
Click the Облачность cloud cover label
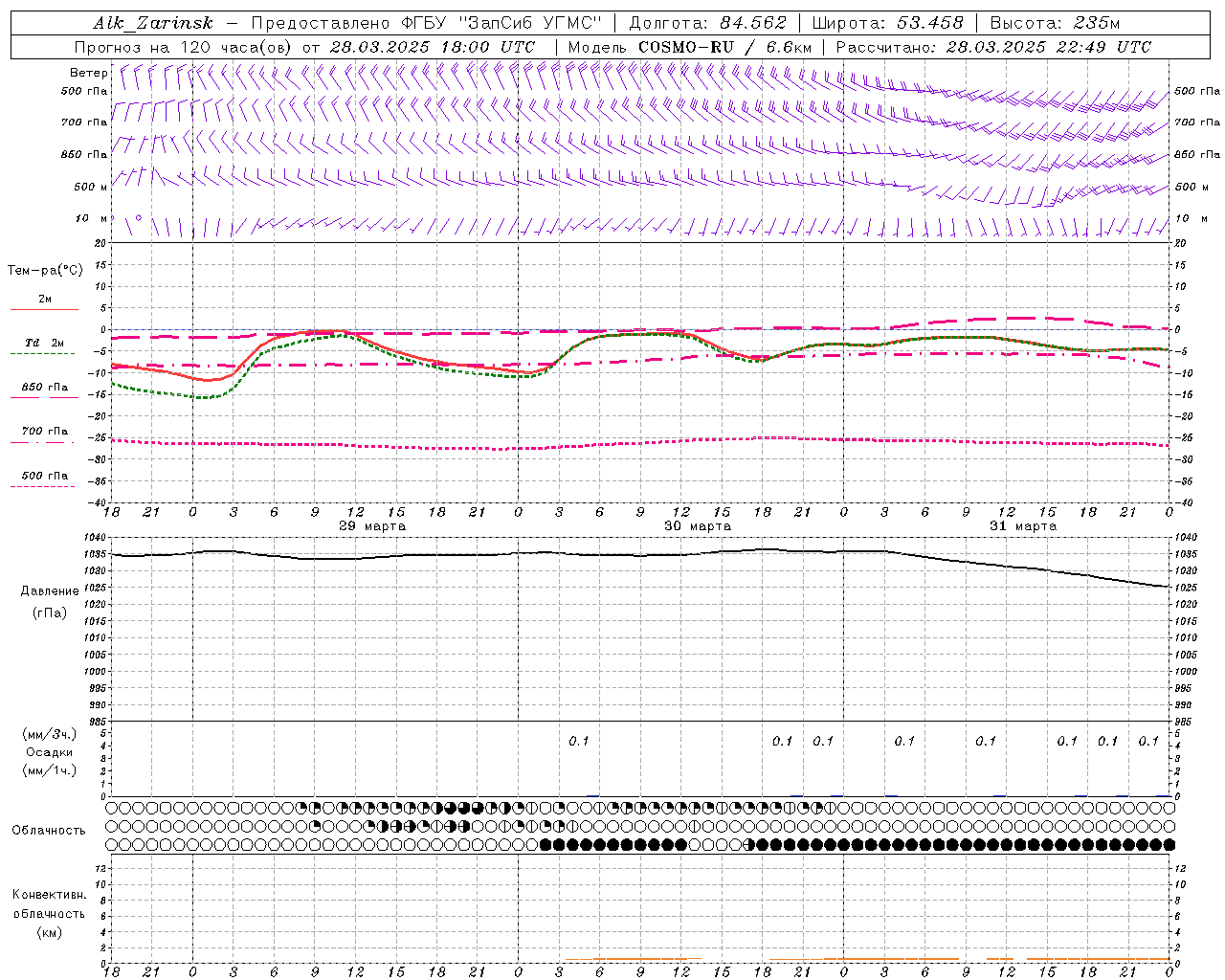tap(49, 831)
